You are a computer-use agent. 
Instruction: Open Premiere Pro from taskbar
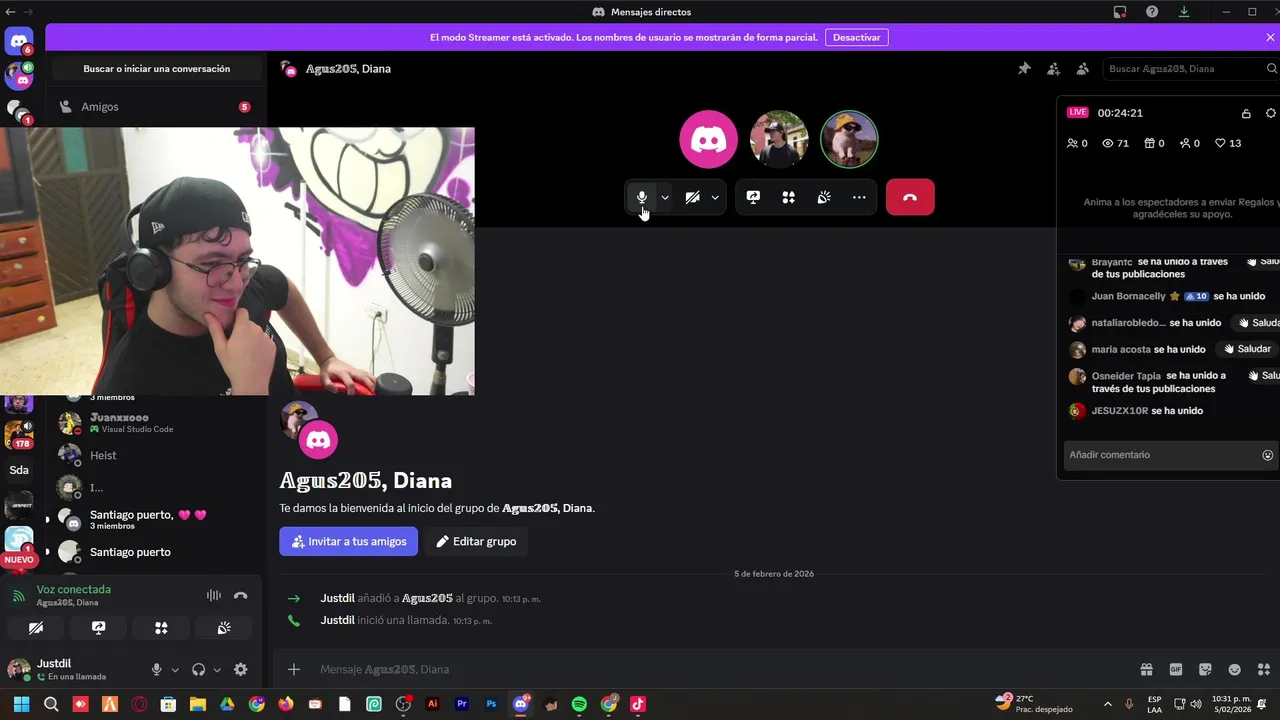(462, 704)
